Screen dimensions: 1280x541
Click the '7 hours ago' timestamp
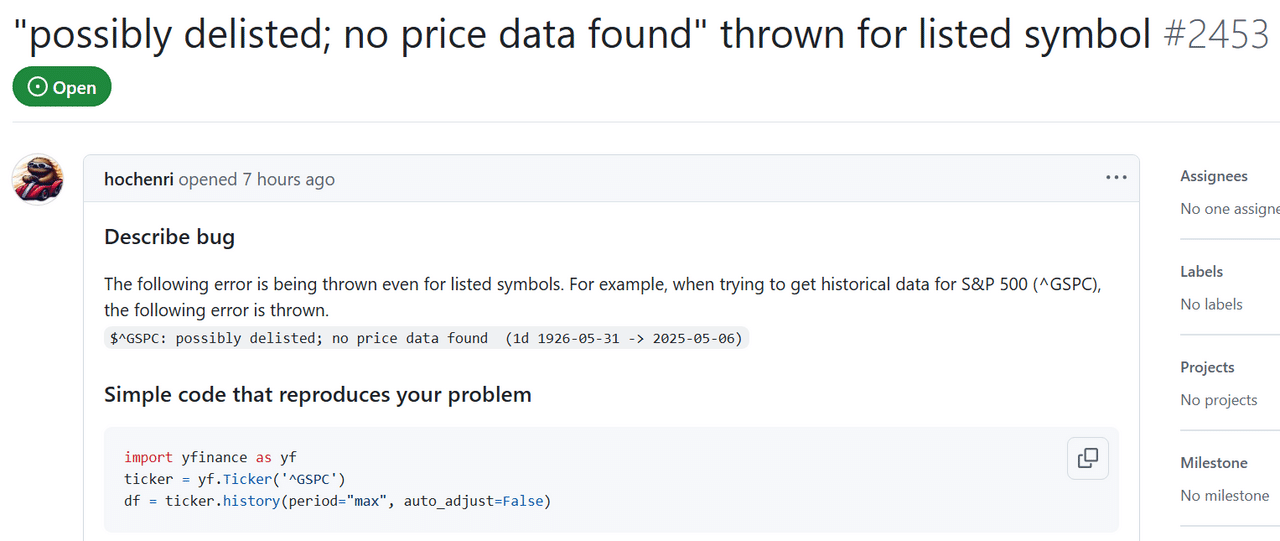tap(288, 179)
